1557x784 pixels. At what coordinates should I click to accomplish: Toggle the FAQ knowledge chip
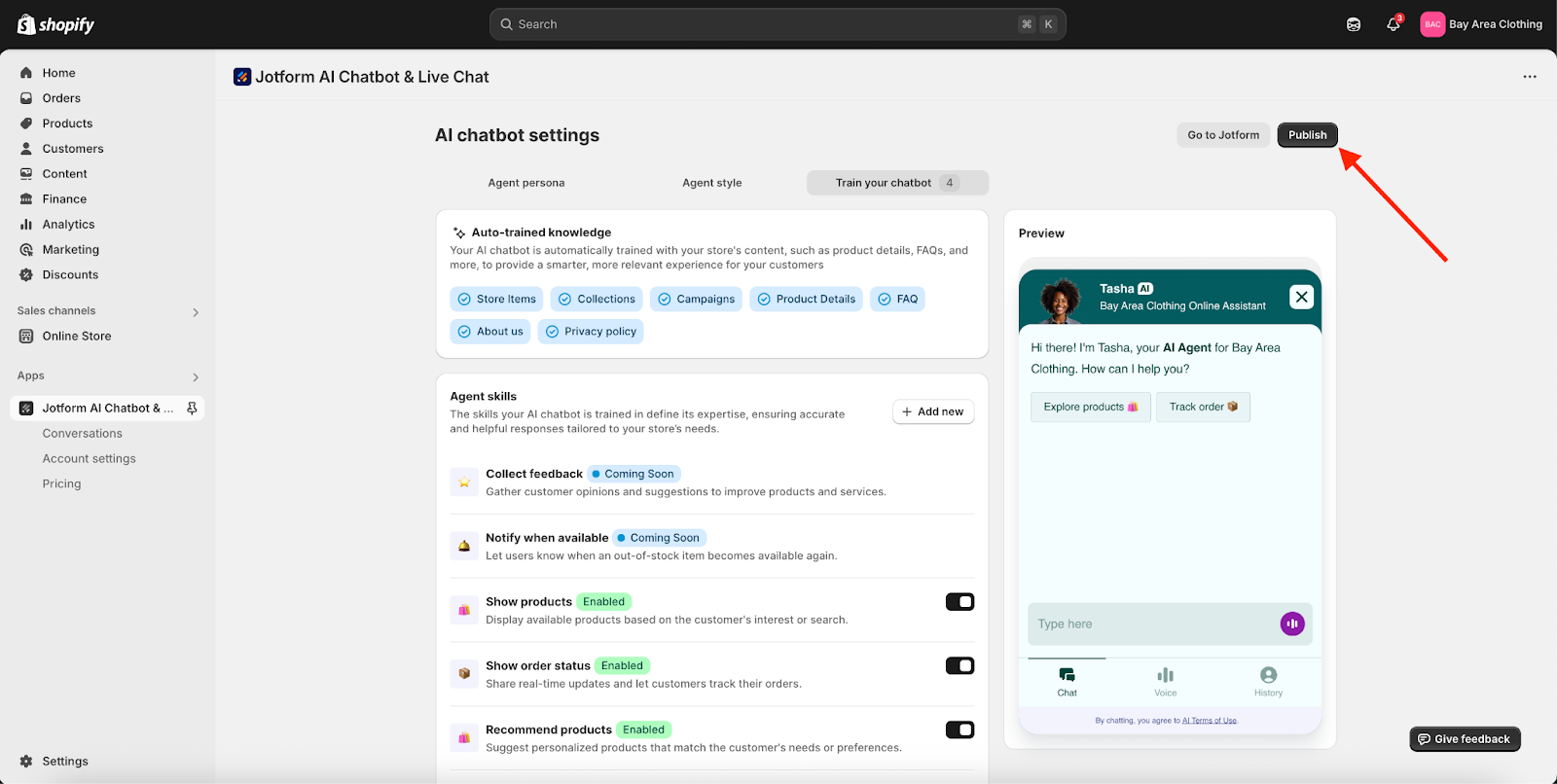coord(897,300)
